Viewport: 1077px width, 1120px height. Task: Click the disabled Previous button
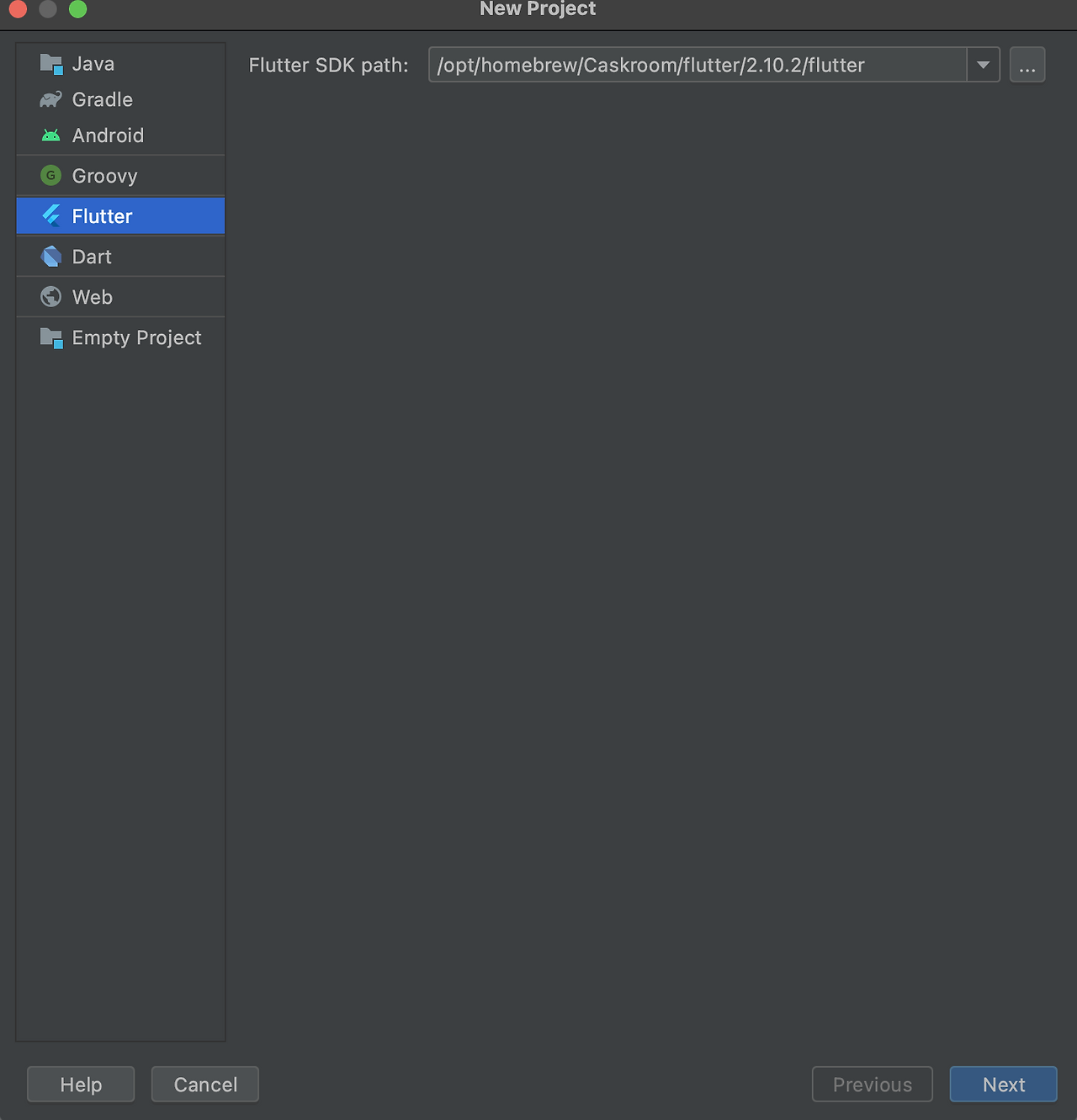tap(873, 1084)
